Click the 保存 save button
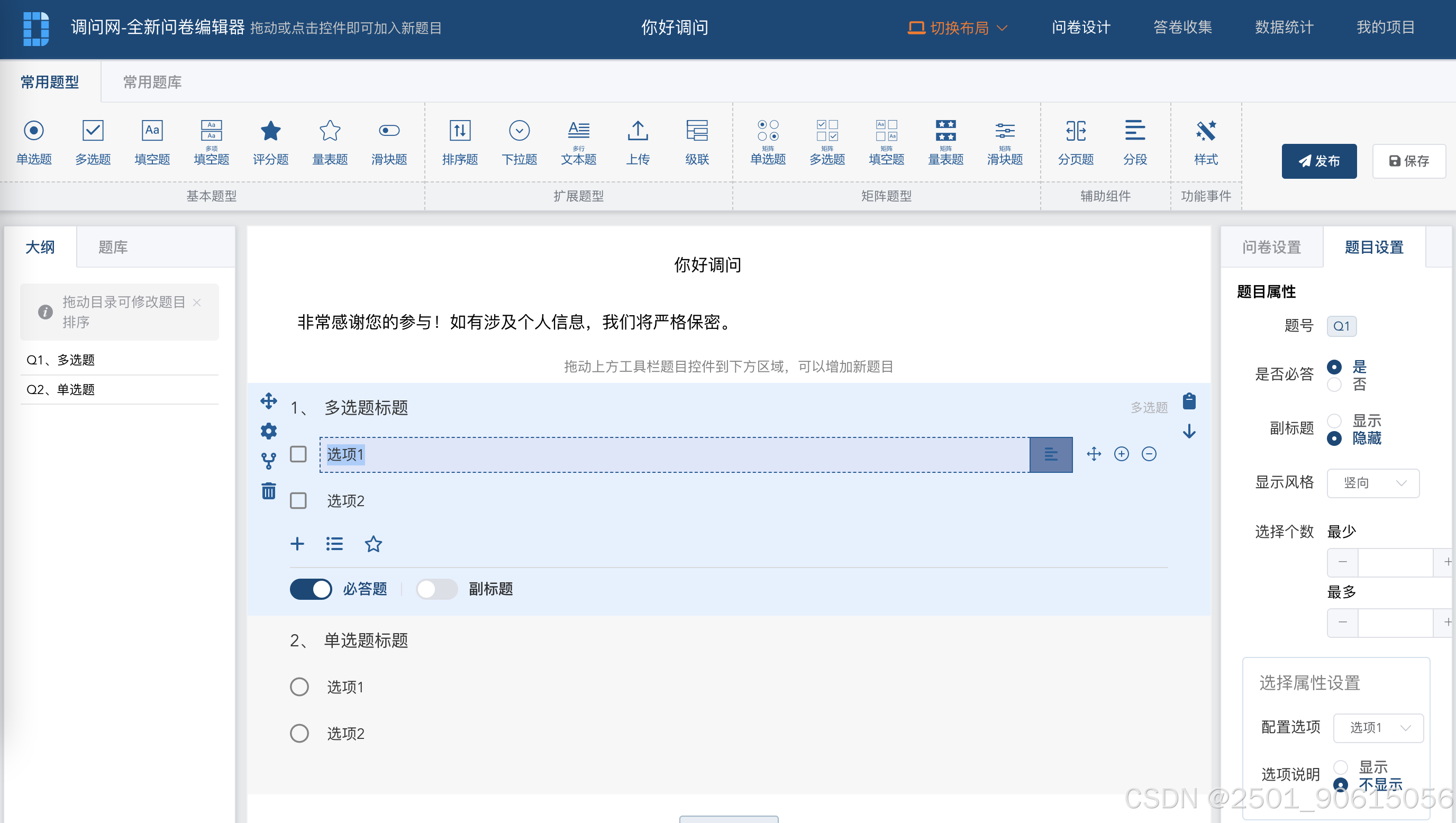Screen dimensions: 1456x823 (1408, 161)
